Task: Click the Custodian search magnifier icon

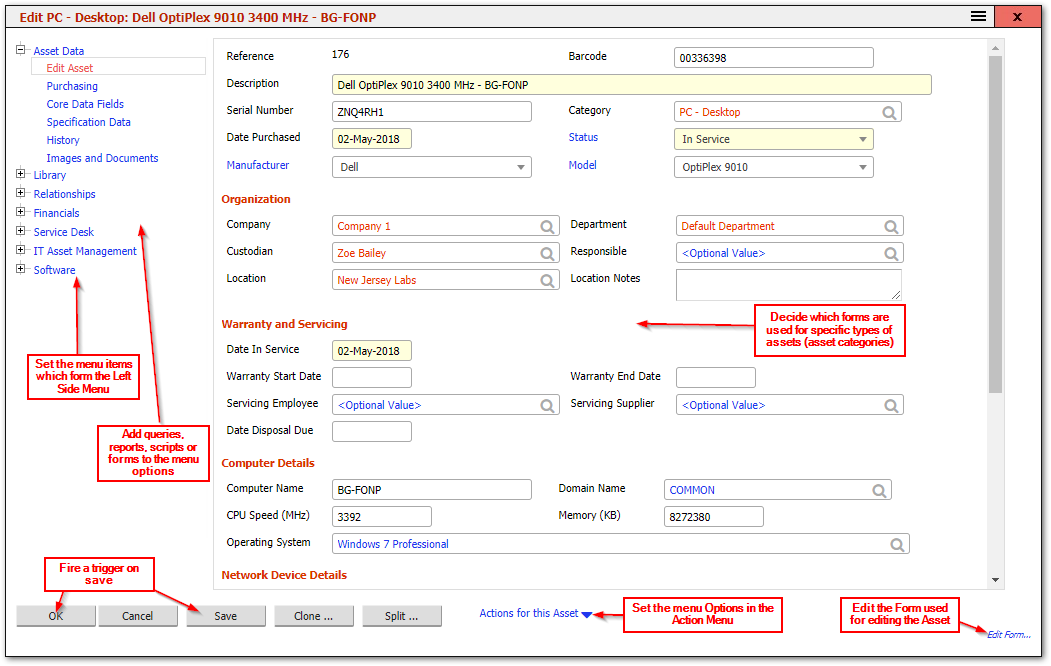Action: tap(547, 254)
